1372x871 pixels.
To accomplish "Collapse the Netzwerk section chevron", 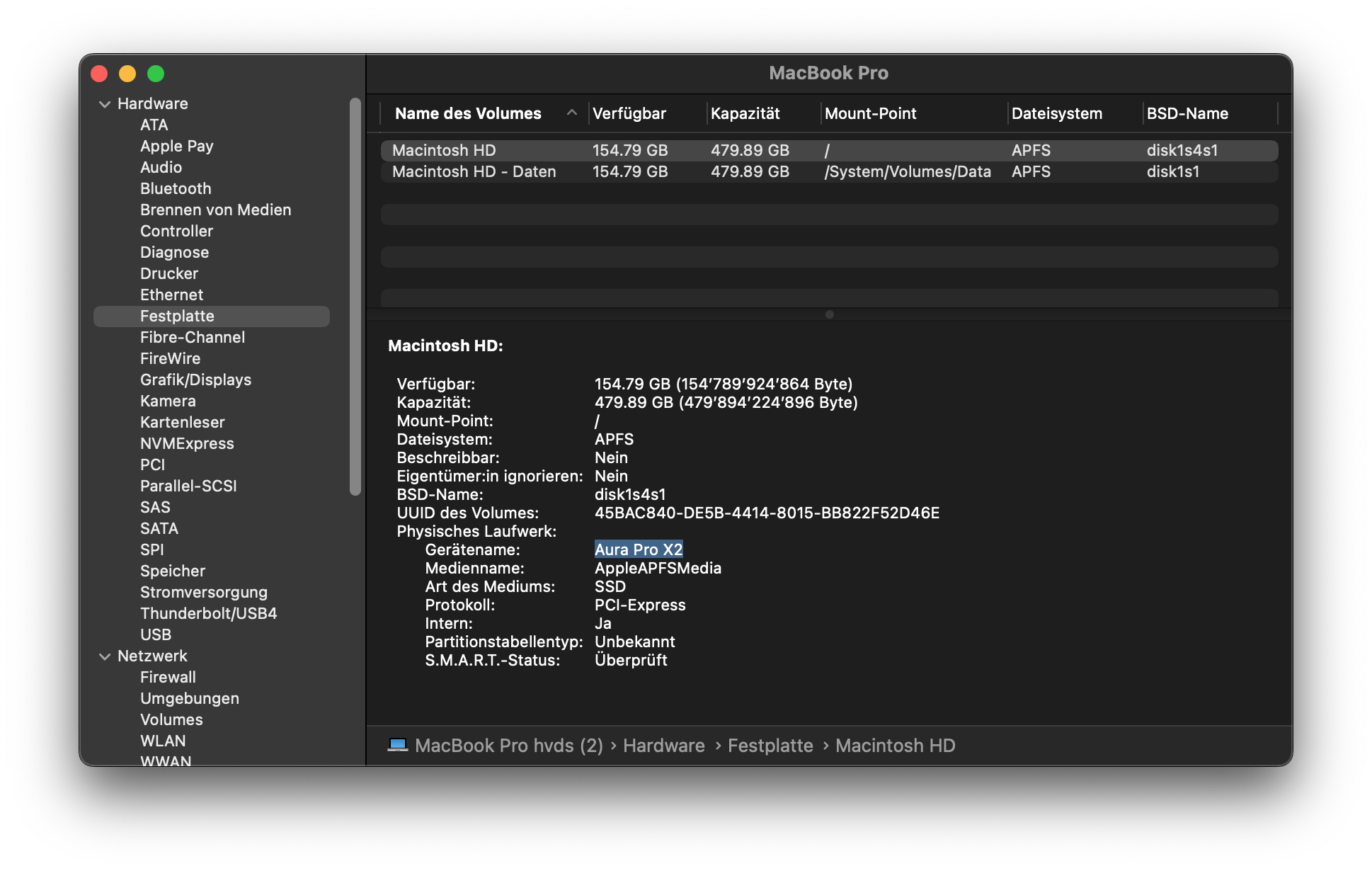I will 105,656.
